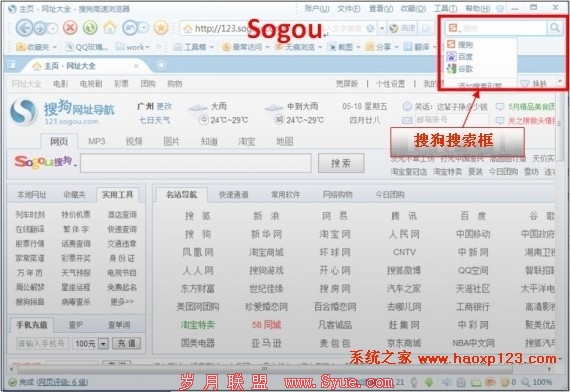The height and width of the screenshot is (392, 570).
Task: Go to the home page via house icon
Action: tap(110, 27)
